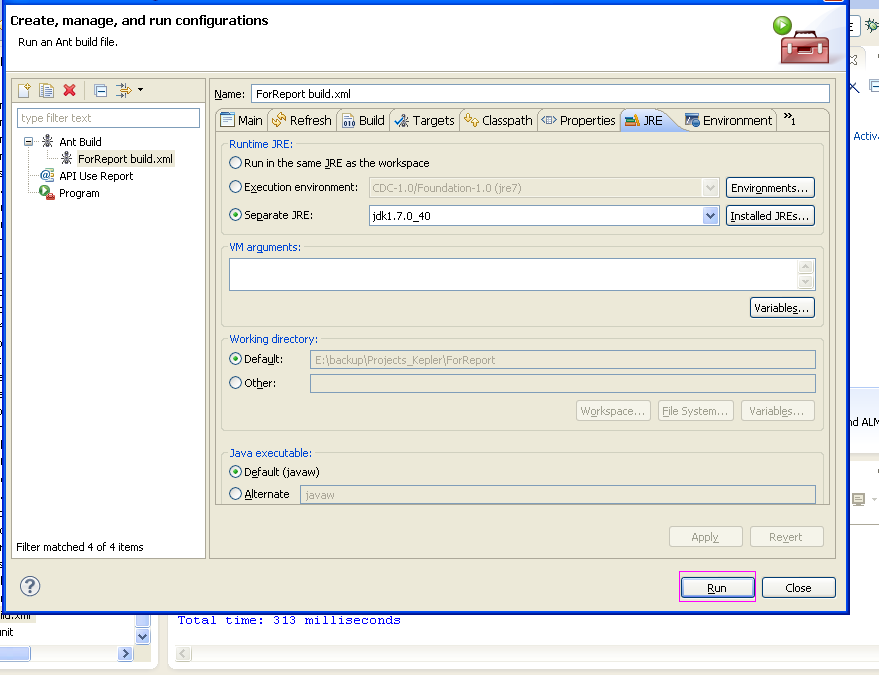
Task: Select the Program configuration type
Action: [77, 192]
